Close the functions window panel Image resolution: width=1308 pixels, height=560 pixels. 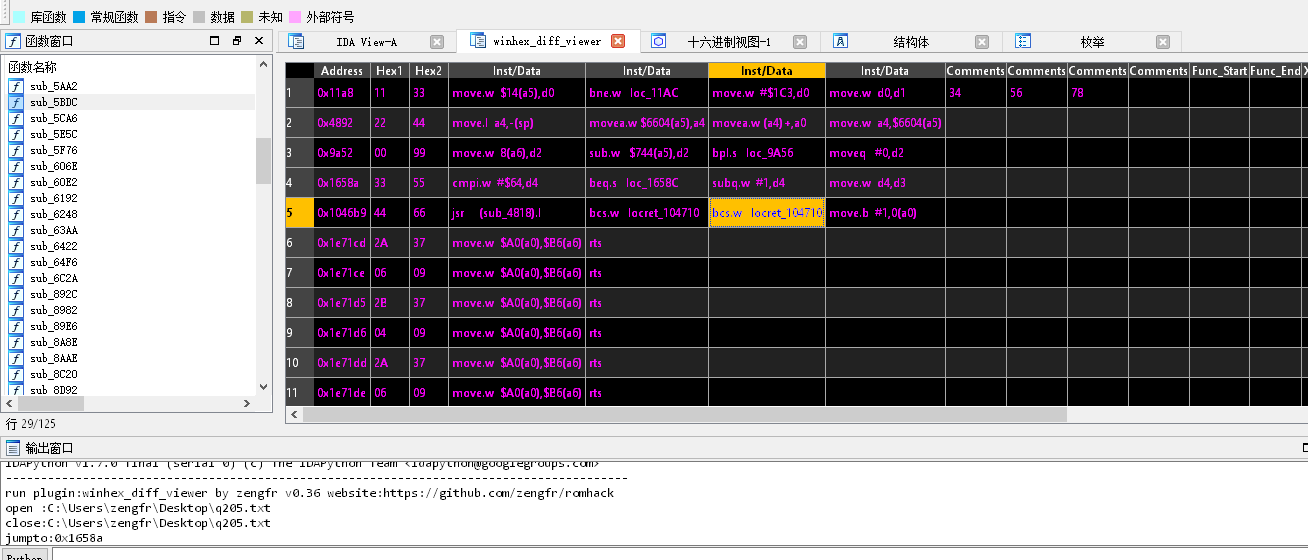pyautogui.click(x=259, y=41)
